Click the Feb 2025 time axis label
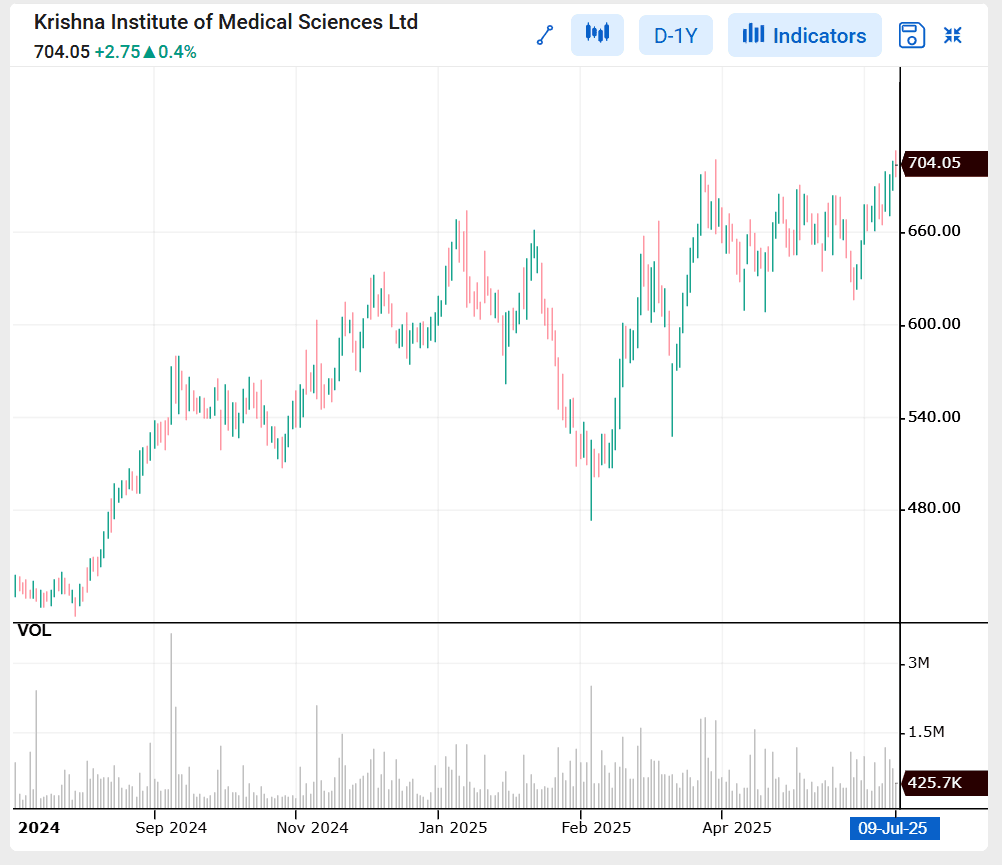The height and width of the screenshot is (865, 1002). click(x=596, y=828)
